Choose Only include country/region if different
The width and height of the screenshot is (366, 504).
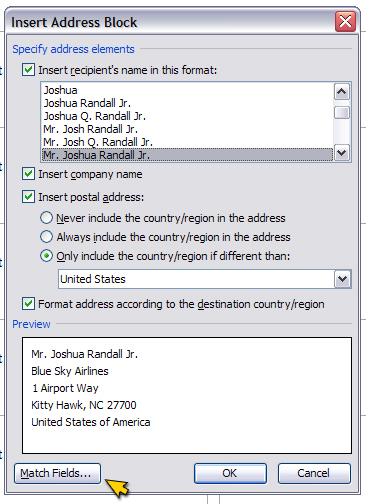click(x=46, y=256)
